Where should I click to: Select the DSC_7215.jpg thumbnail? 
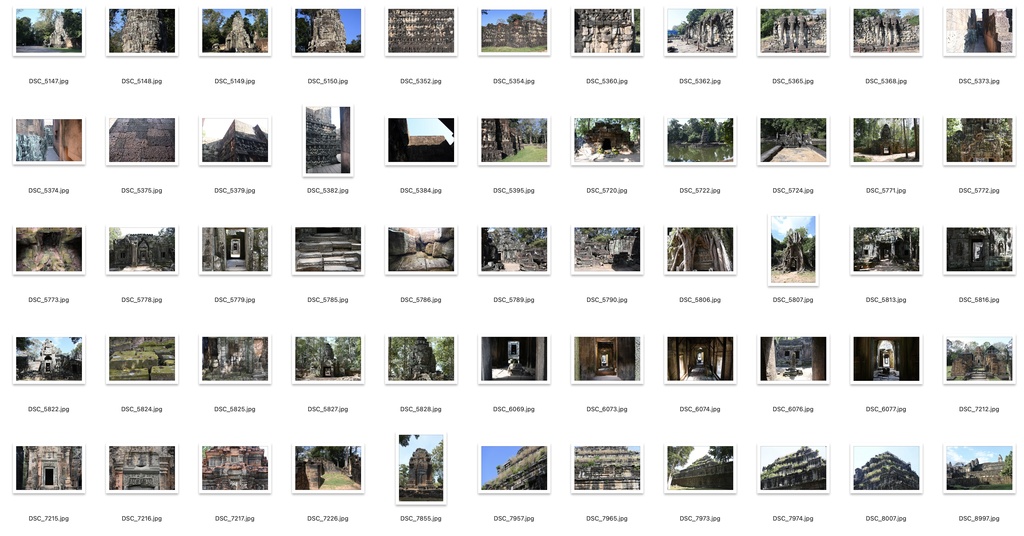(x=49, y=468)
